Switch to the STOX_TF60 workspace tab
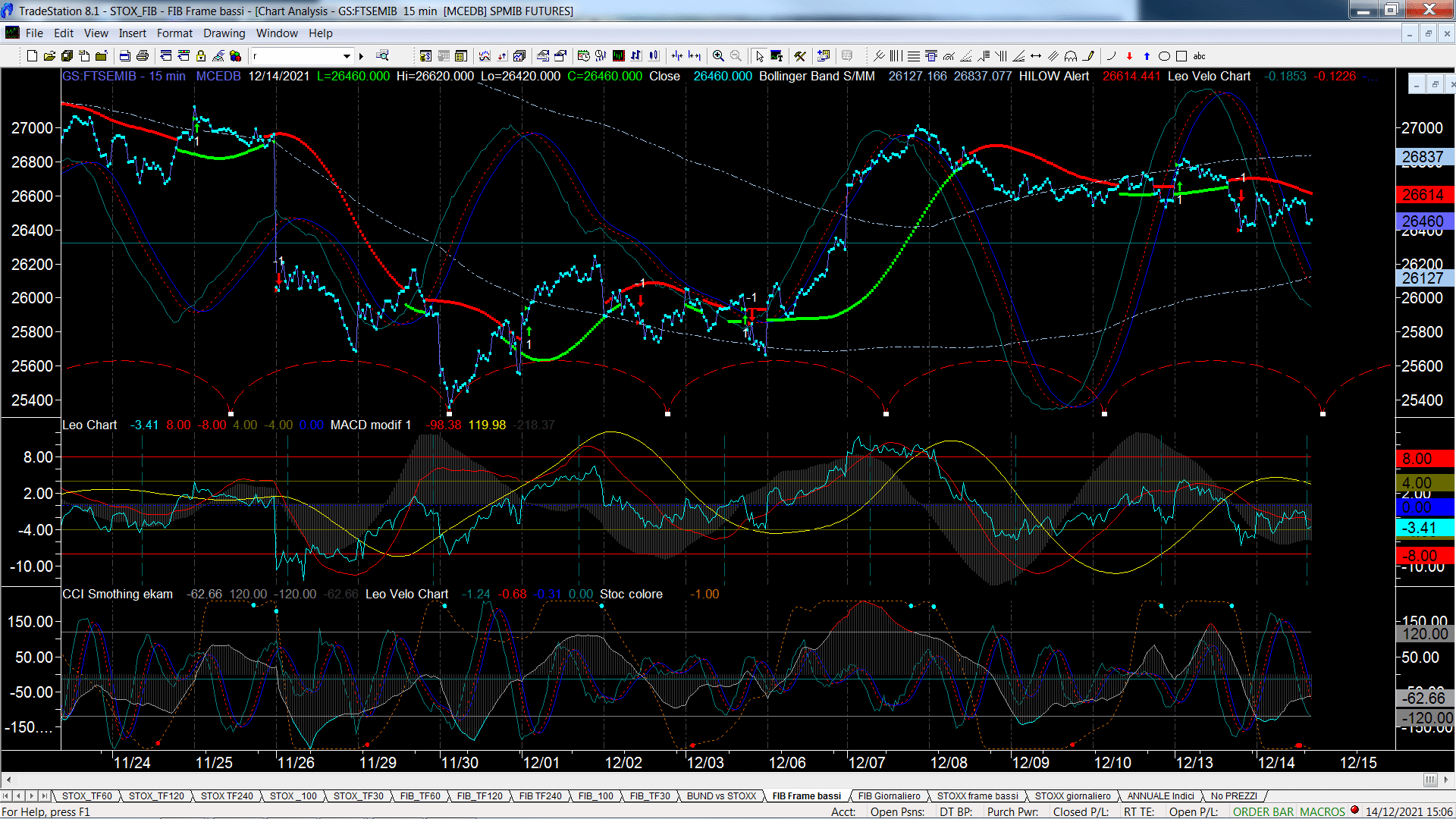The width and height of the screenshot is (1456, 819). [87, 795]
